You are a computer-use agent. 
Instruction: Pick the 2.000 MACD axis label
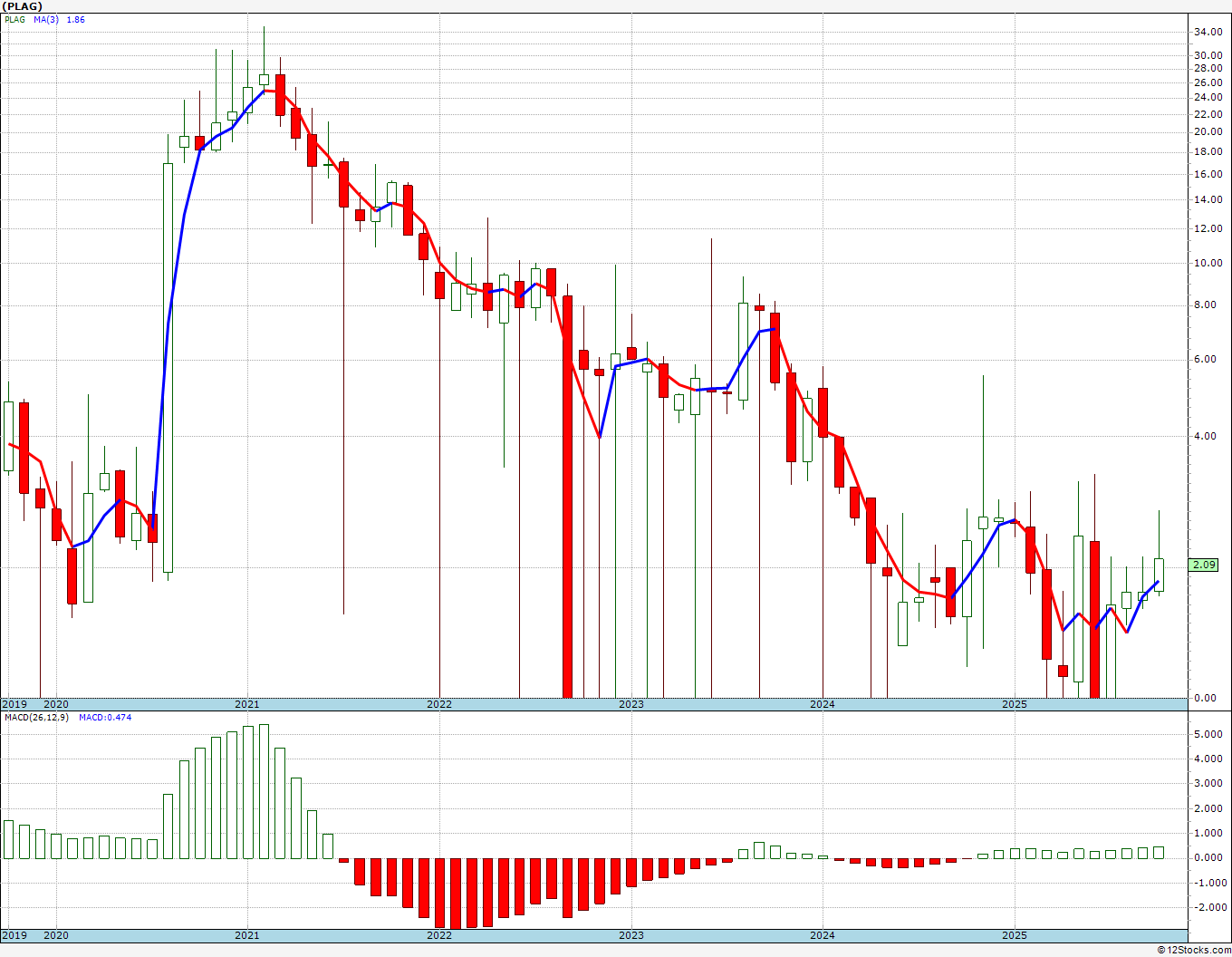click(1208, 808)
